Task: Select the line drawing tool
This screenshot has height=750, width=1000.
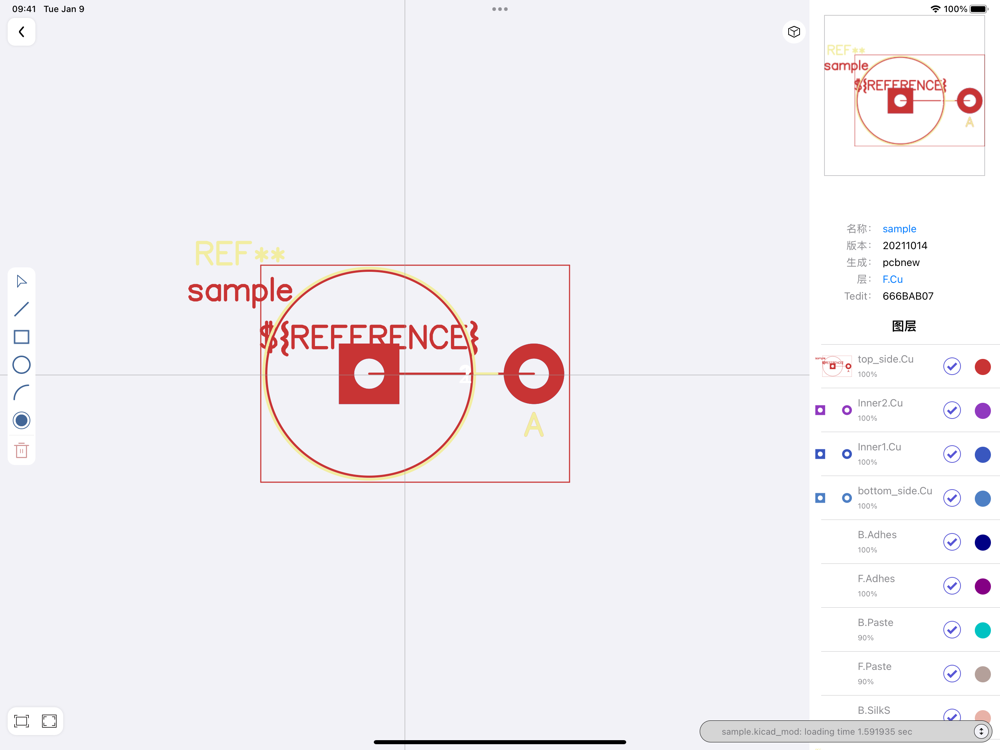Action: pos(21,309)
